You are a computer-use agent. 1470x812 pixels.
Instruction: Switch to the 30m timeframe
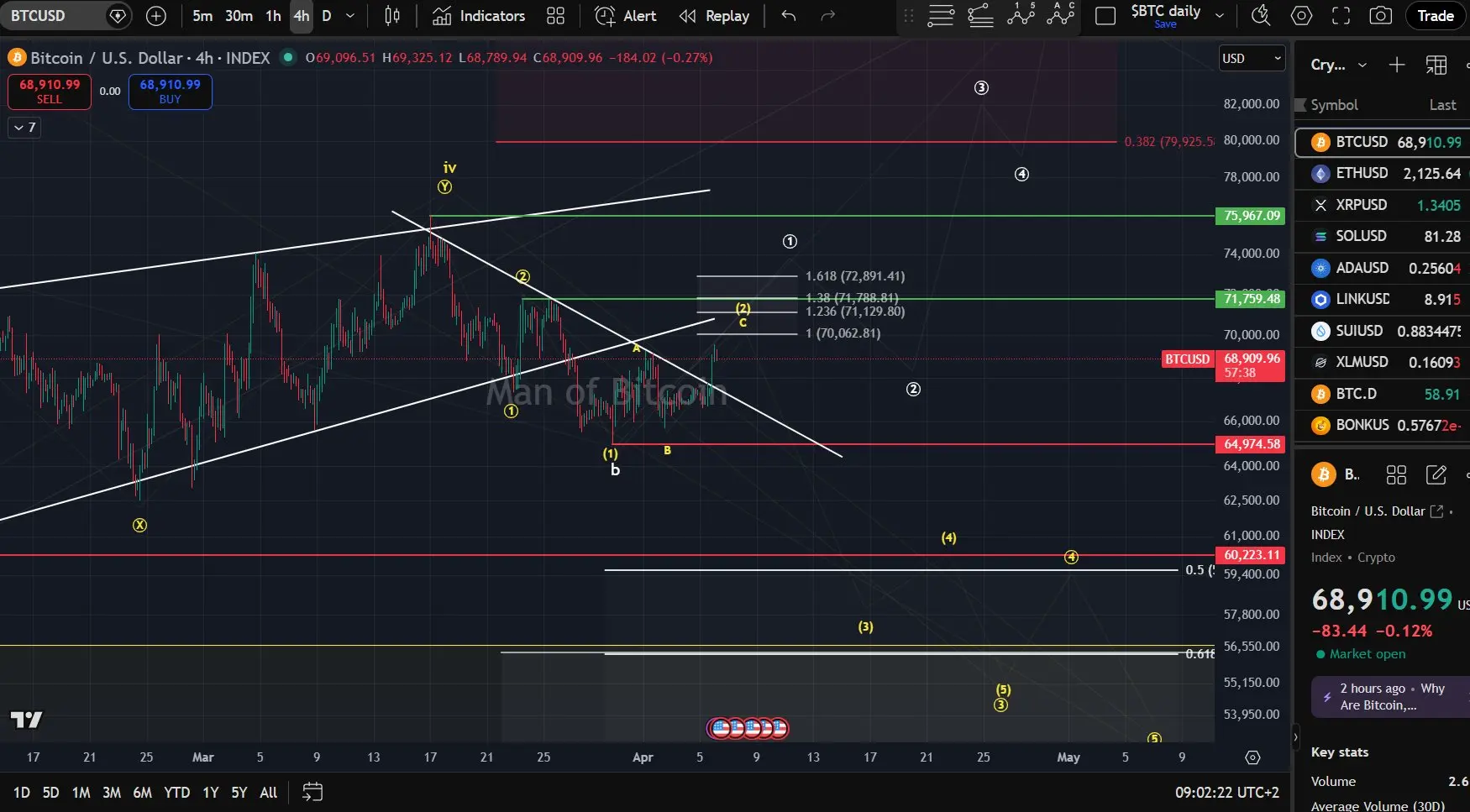click(239, 16)
